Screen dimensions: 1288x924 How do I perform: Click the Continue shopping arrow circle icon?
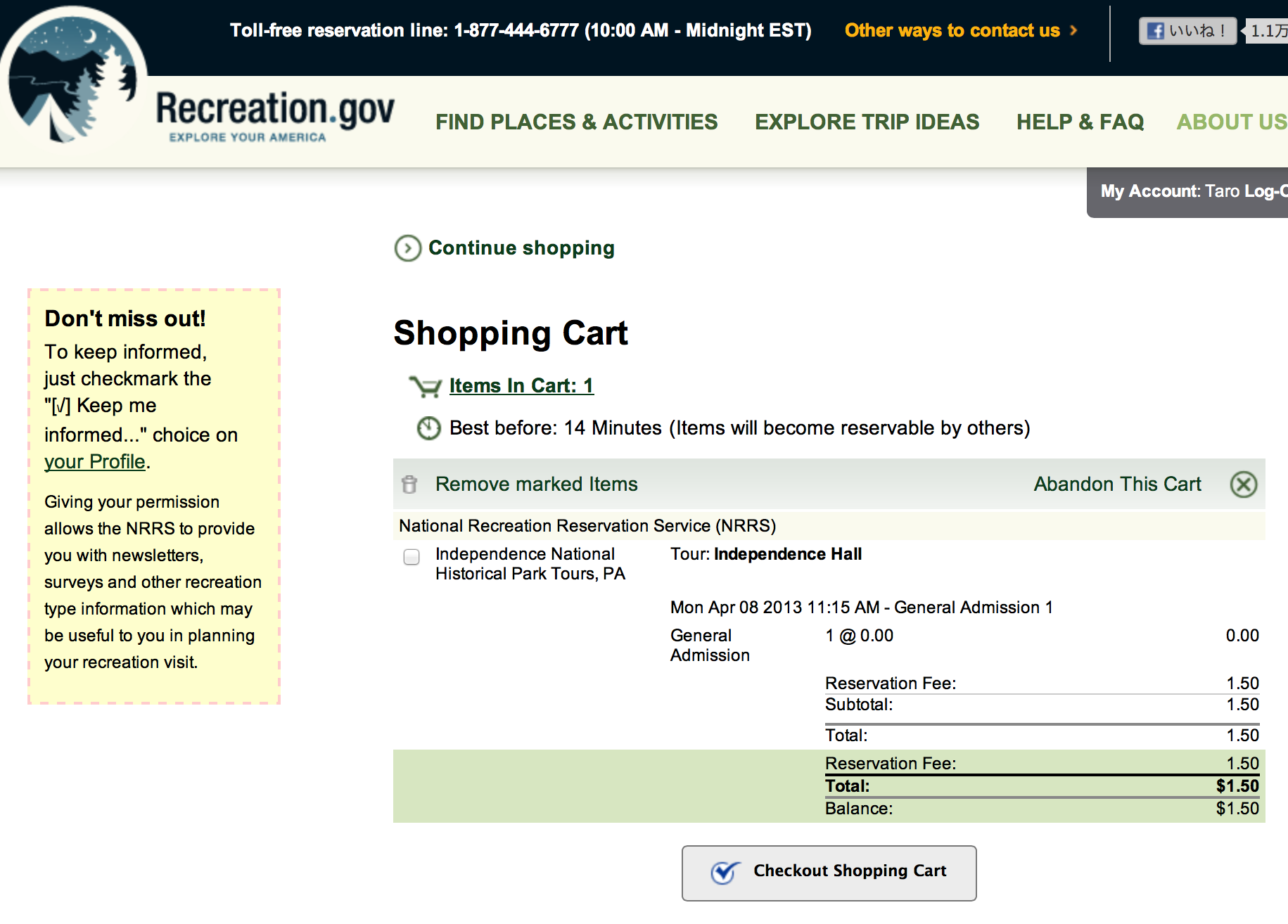tap(408, 248)
